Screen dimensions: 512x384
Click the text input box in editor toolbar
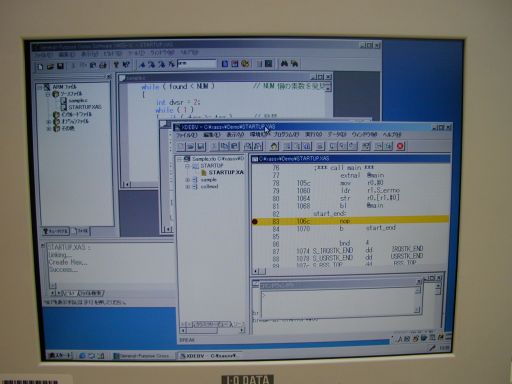(x=197, y=63)
